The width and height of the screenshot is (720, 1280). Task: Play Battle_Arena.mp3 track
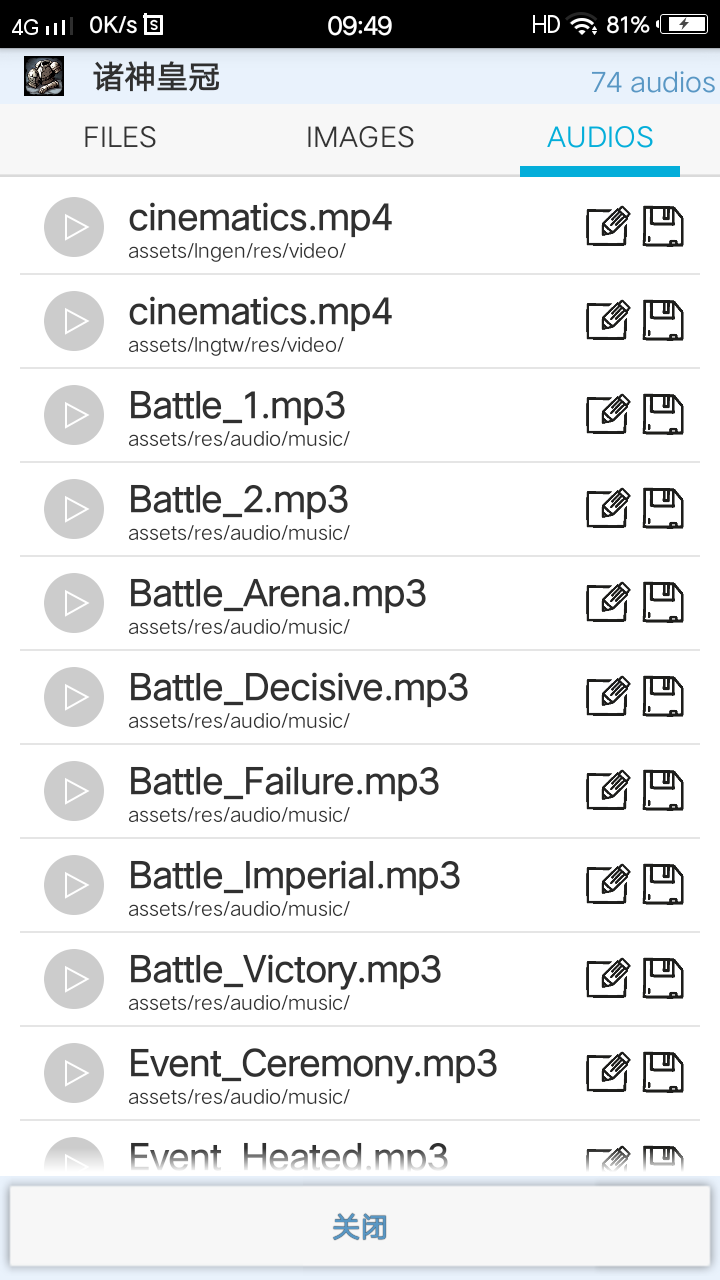pos(74,603)
